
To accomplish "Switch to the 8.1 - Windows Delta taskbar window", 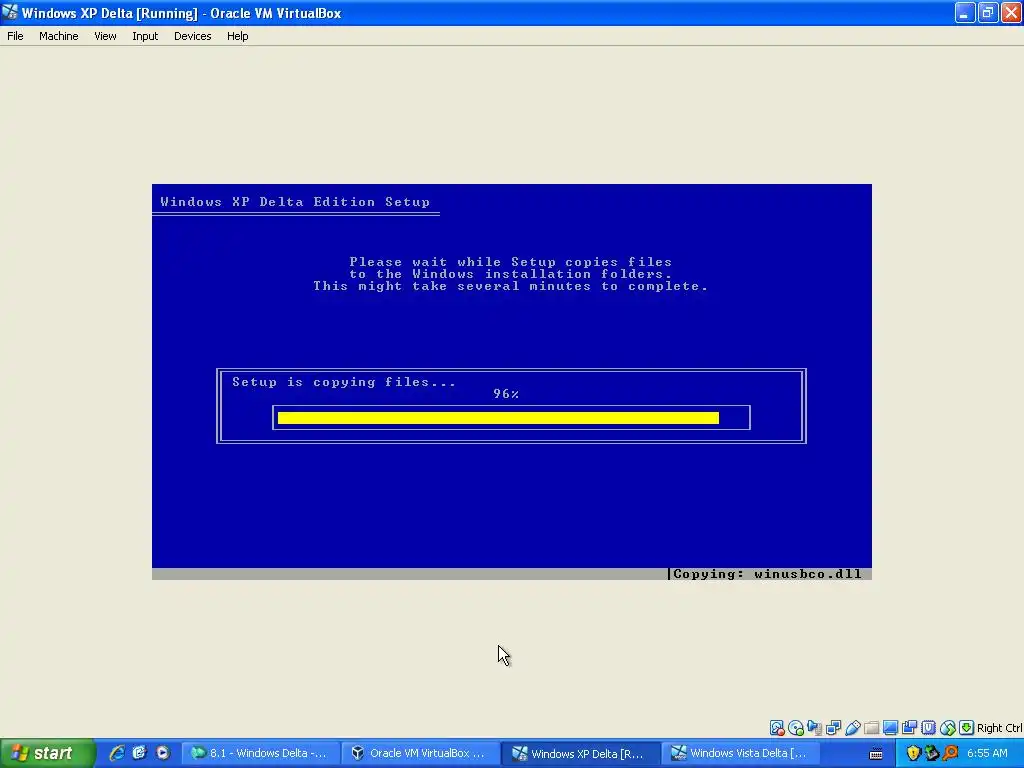I will 261,753.
